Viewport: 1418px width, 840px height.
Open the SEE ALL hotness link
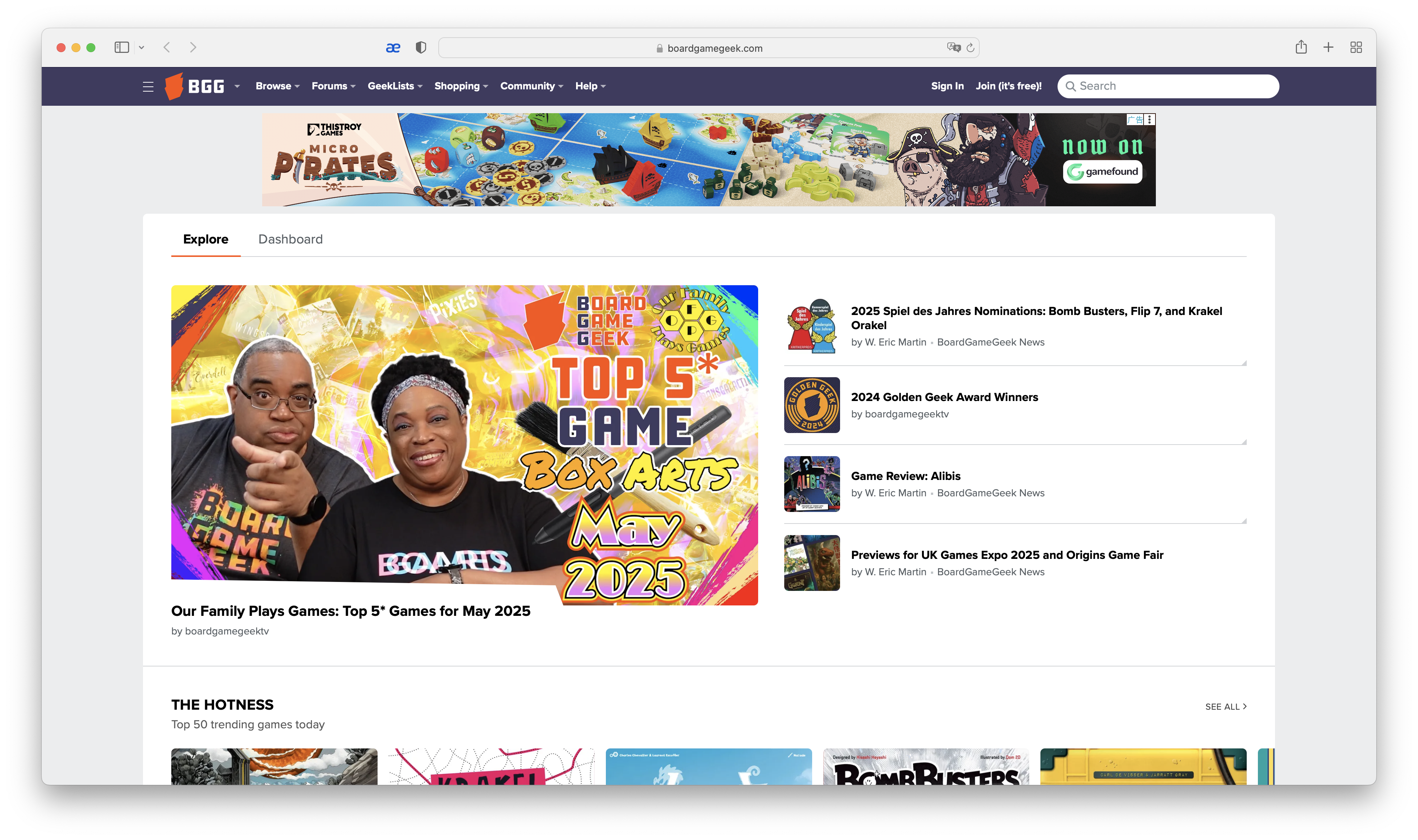(1225, 706)
